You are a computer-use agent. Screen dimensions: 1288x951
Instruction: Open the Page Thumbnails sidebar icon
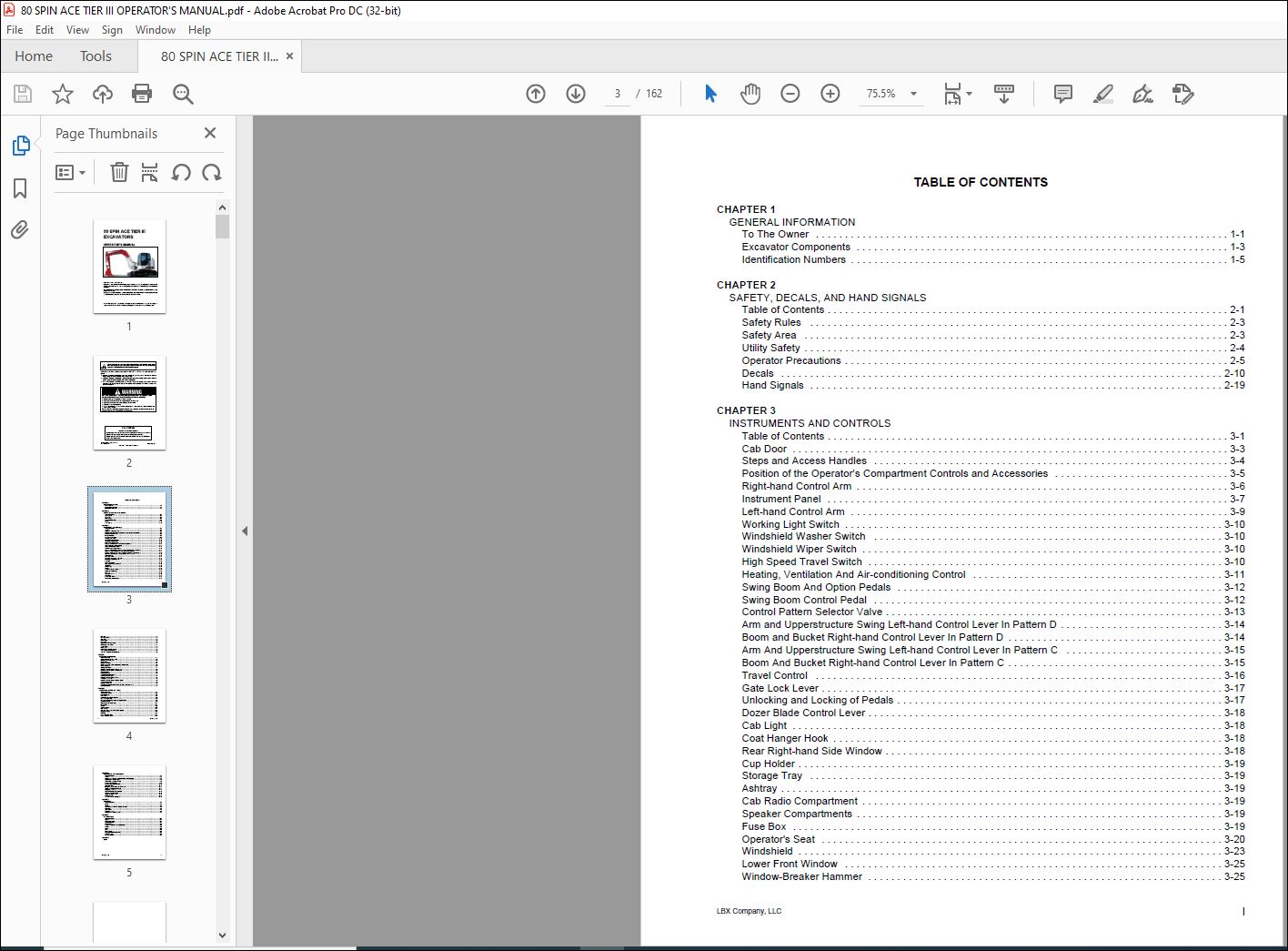click(20, 146)
